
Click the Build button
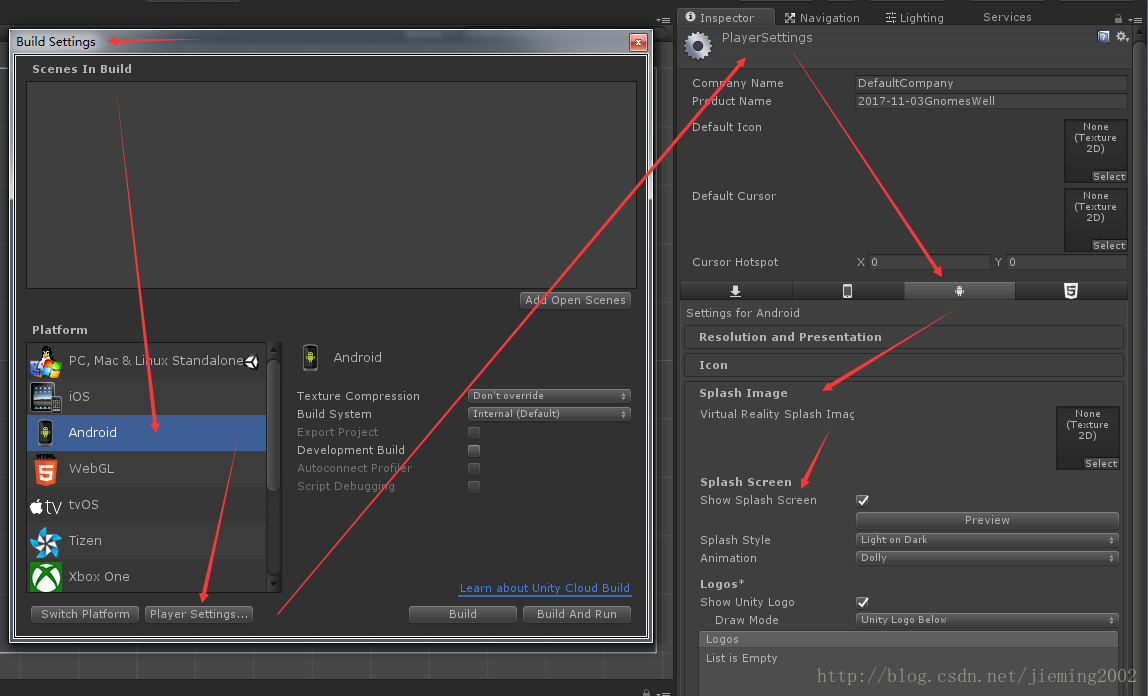[x=463, y=615]
